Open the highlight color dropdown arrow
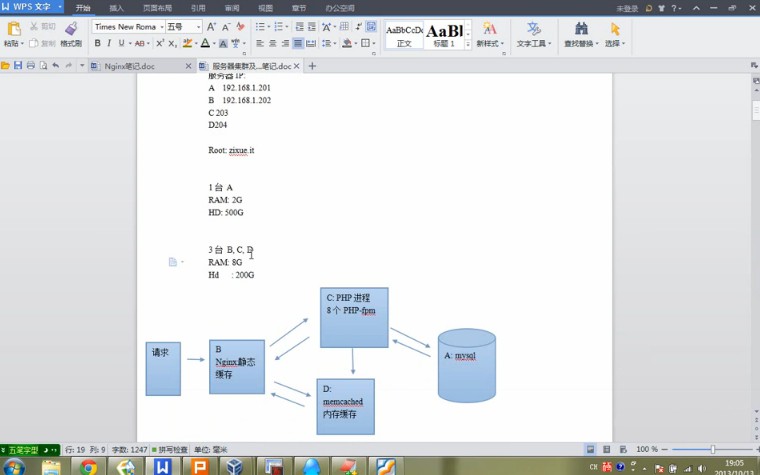This screenshot has height=475, width=760. click(x=196, y=44)
